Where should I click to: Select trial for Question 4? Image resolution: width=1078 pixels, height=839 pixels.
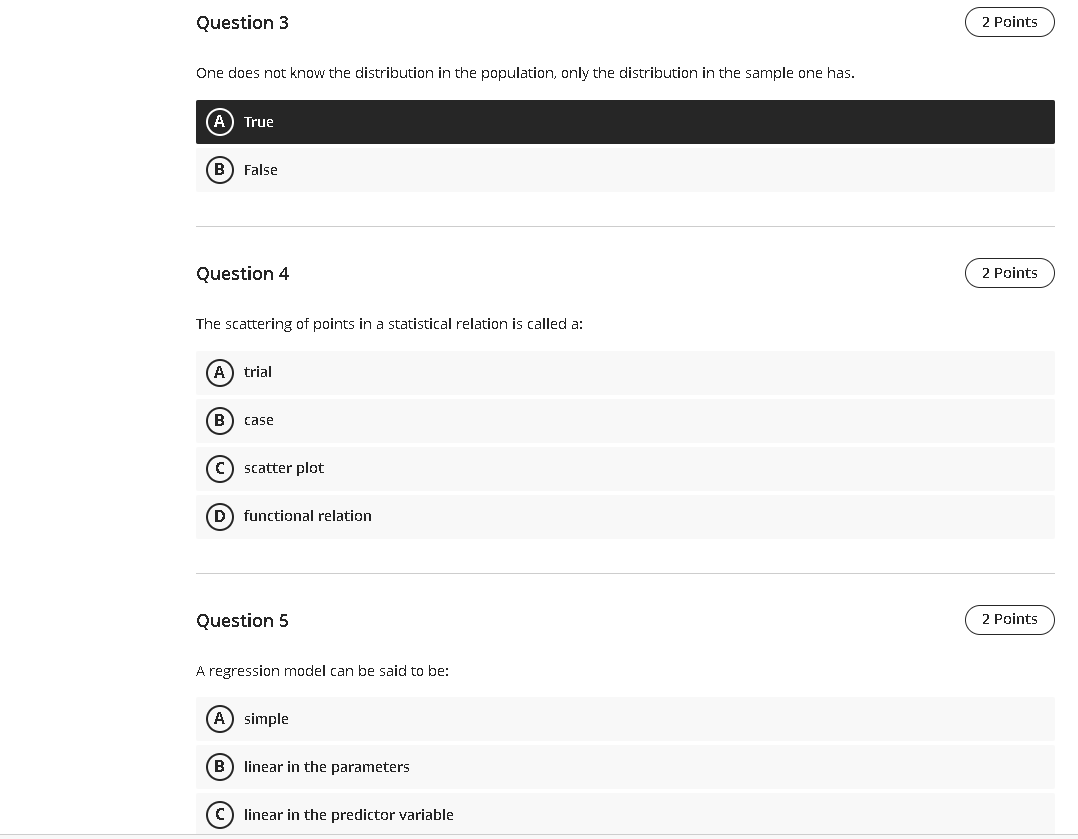click(x=600, y=372)
